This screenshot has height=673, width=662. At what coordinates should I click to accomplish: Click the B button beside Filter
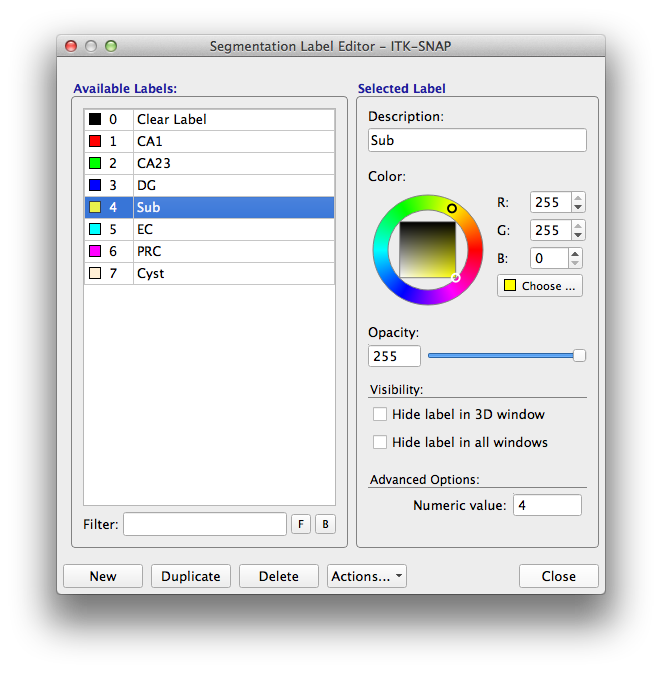(x=325, y=524)
